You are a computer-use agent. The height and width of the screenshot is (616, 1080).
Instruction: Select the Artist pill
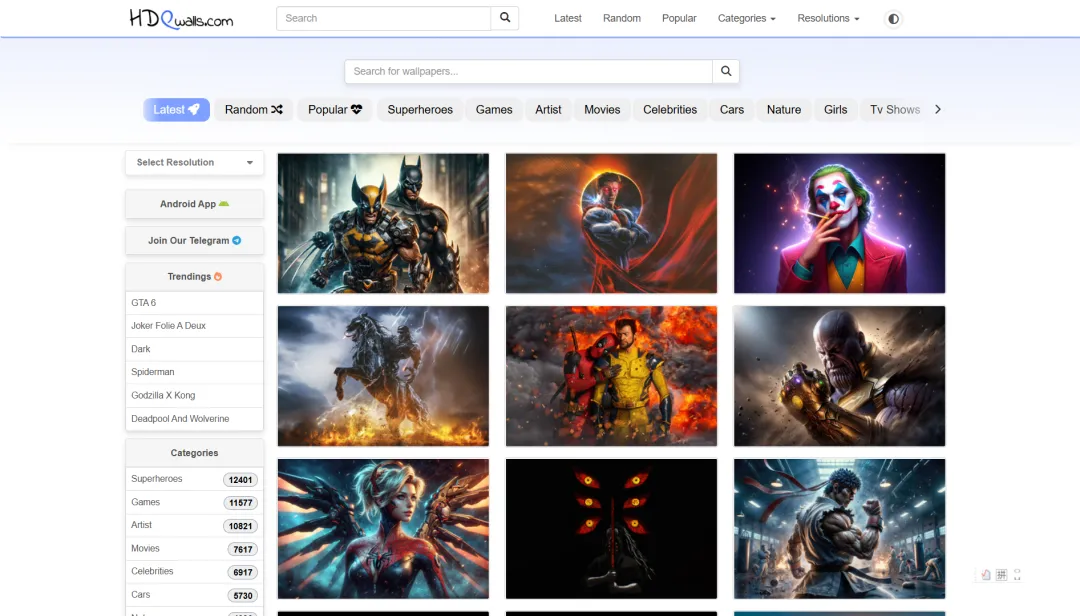click(548, 110)
